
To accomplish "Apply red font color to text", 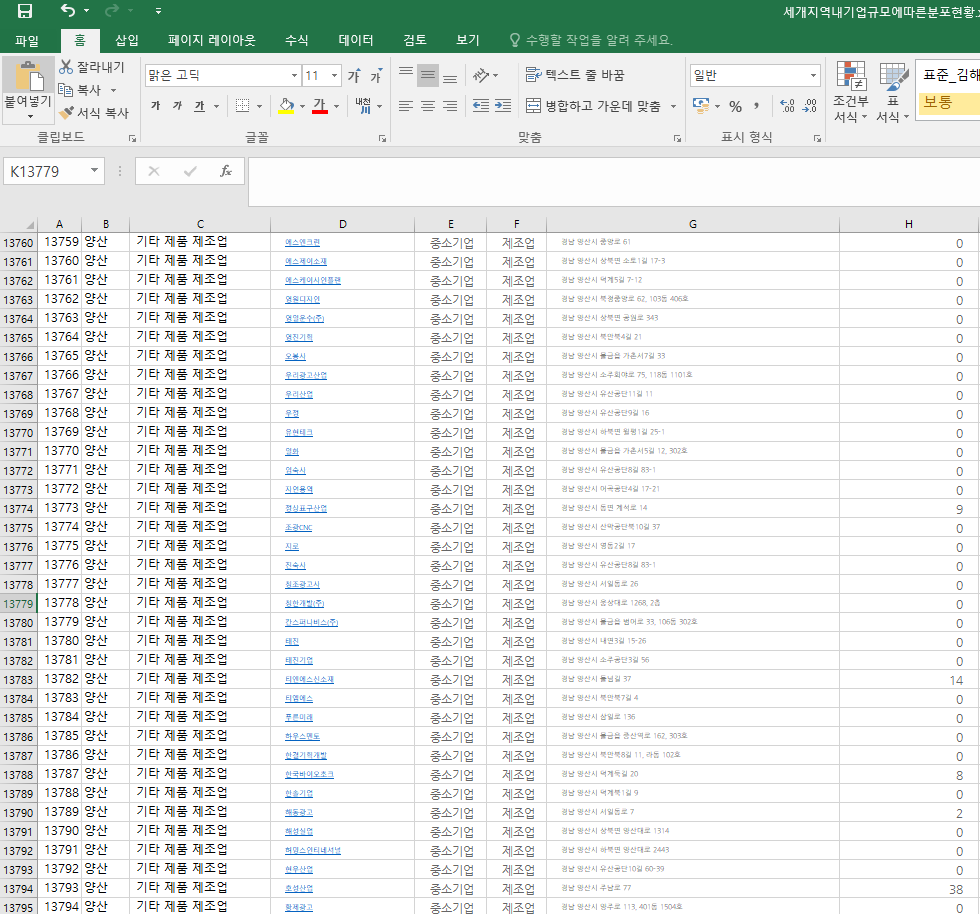I will click(319, 106).
